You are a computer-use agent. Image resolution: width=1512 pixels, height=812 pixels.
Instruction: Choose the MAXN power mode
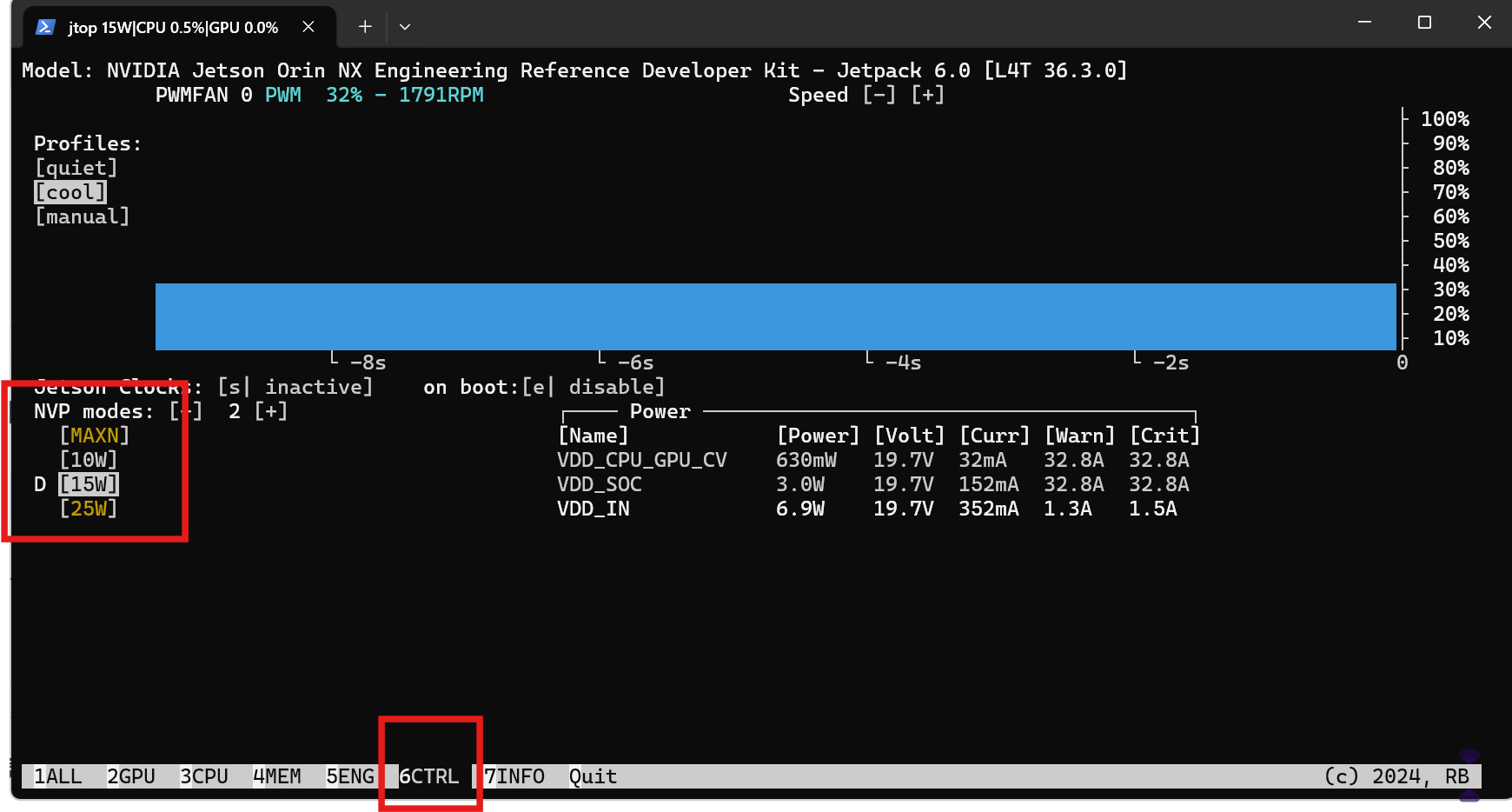pyautogui.click(x=94, y=436)
